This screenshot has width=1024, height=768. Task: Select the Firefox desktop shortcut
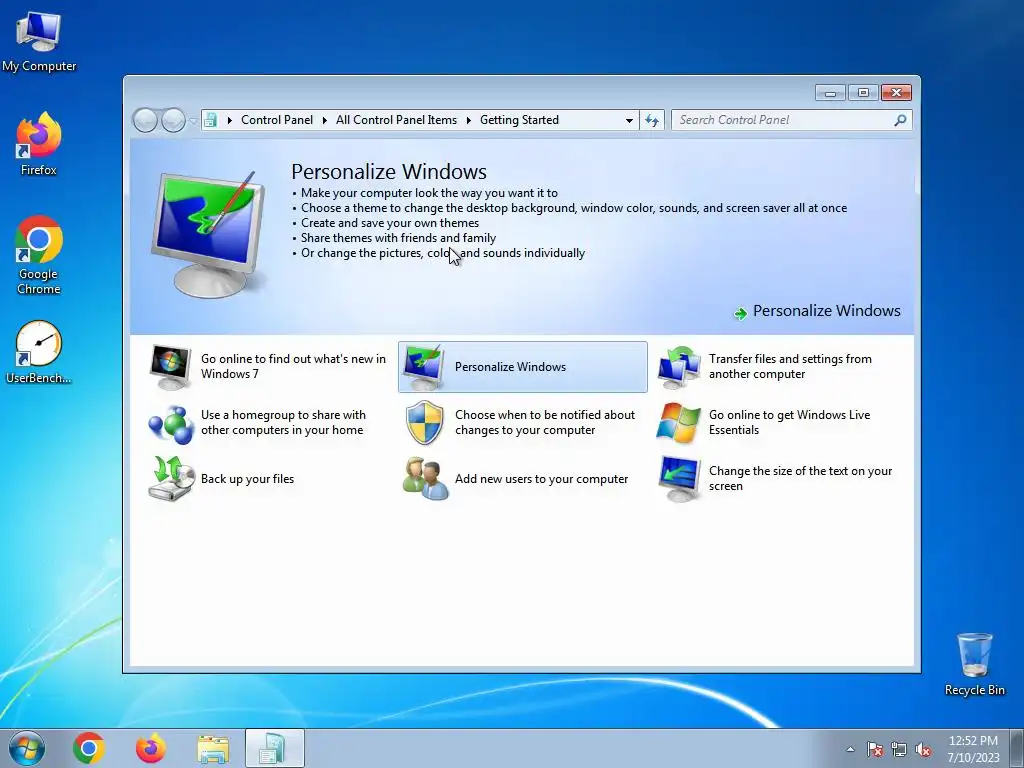pyautogui.click(x=39, y=144)
